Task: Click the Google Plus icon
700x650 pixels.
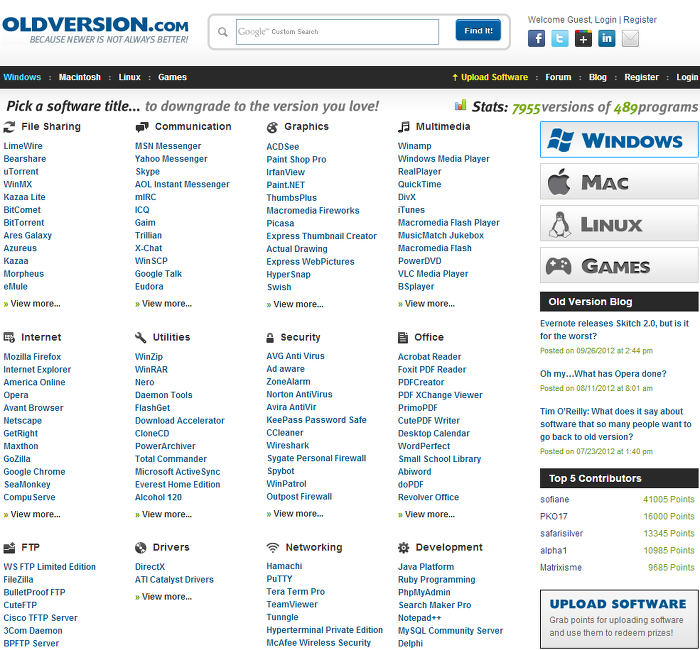Action: [x=583, y=38]
